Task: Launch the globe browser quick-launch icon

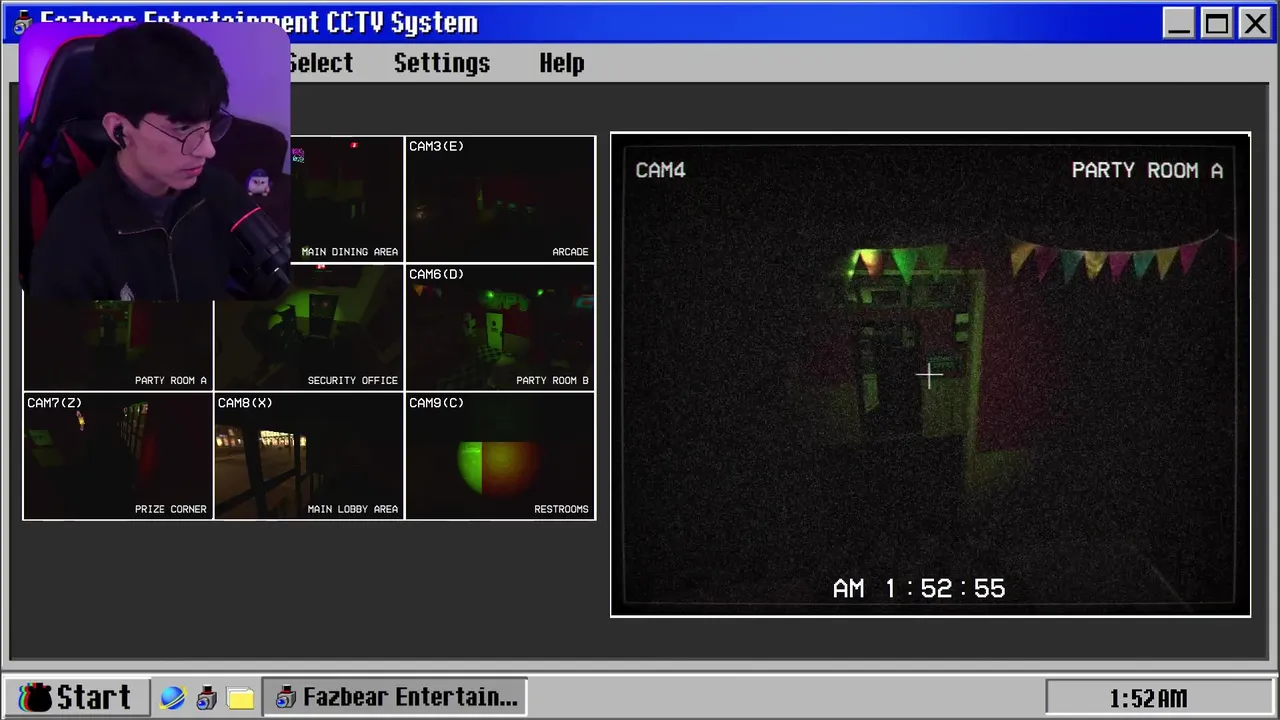Action: 172,697
